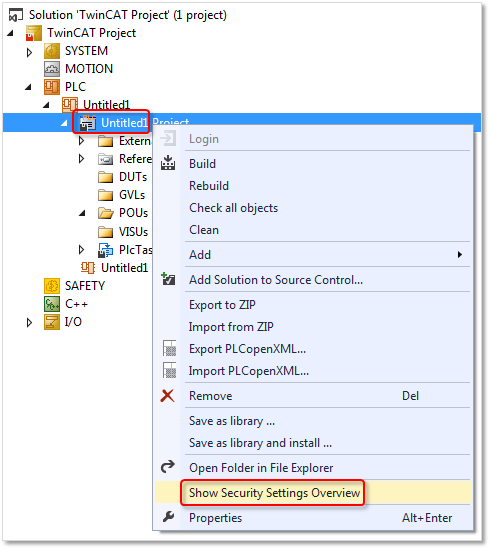Image resolution: width=490 pixels, height=550 pixels.
Task: Select the DUTs folder label
Action: click(133, 177)
